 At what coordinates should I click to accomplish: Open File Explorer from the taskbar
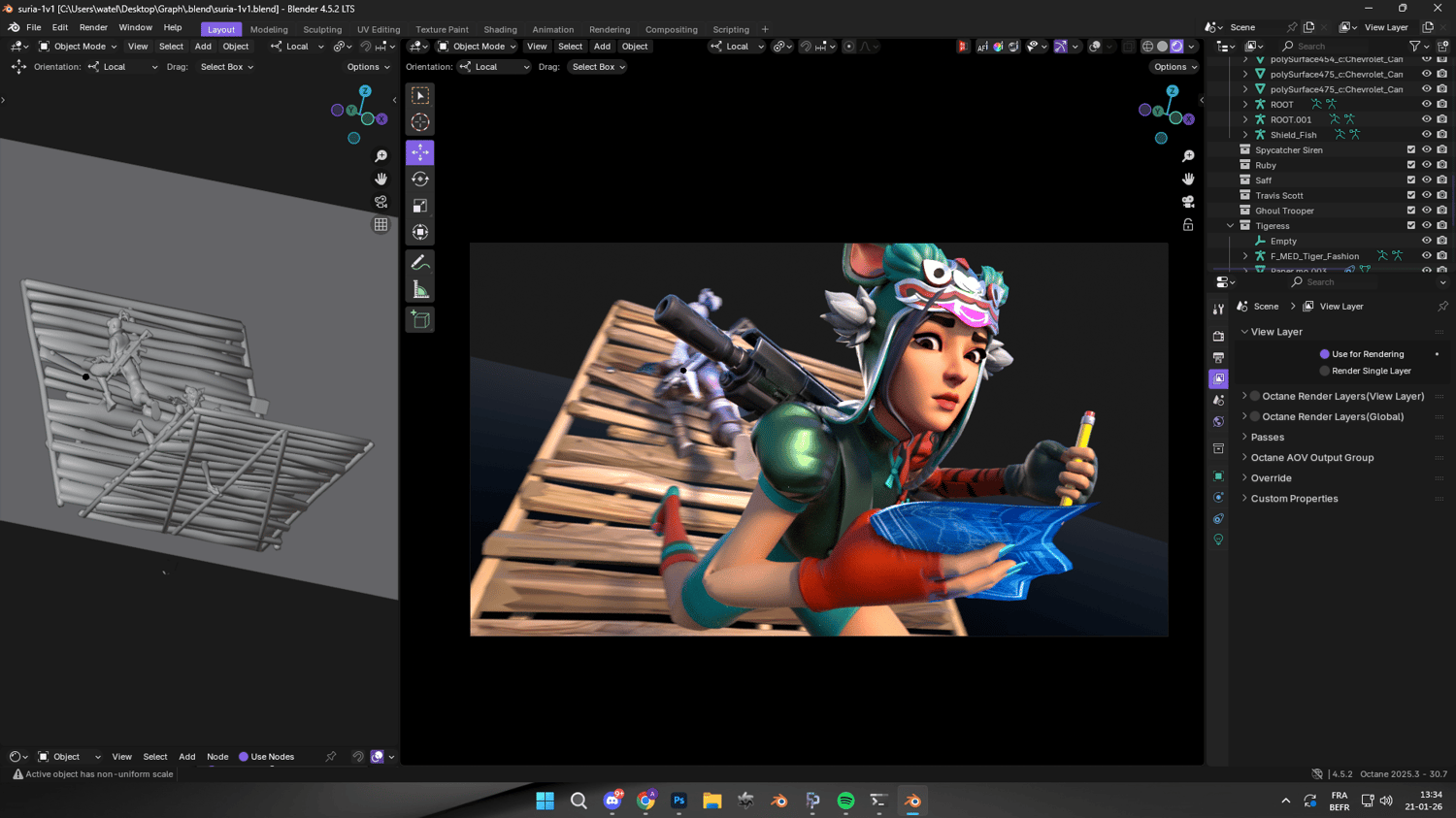click(x=712, y=801)
